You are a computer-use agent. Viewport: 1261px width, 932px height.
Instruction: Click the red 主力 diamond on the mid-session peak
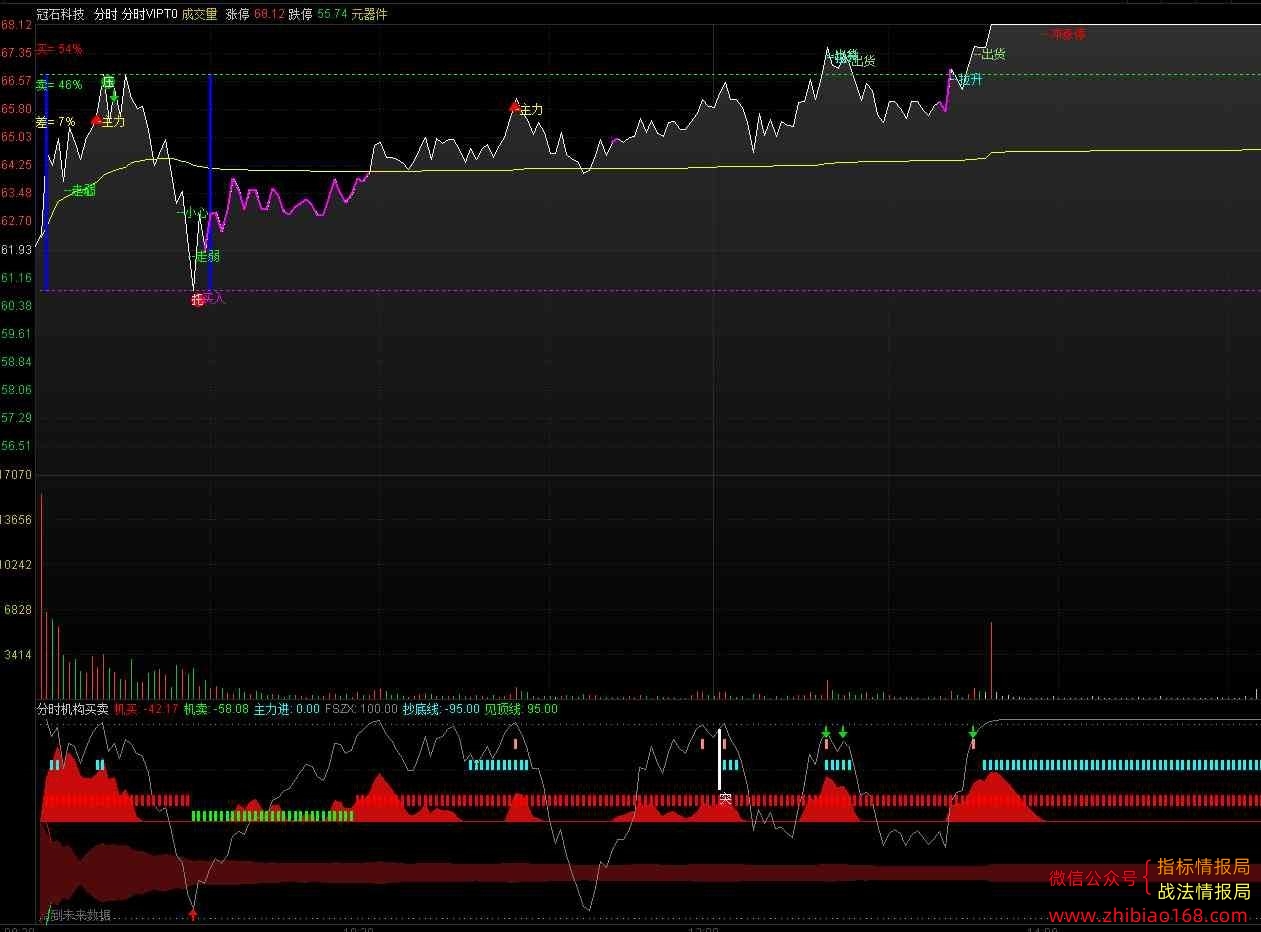coord(515,108)
